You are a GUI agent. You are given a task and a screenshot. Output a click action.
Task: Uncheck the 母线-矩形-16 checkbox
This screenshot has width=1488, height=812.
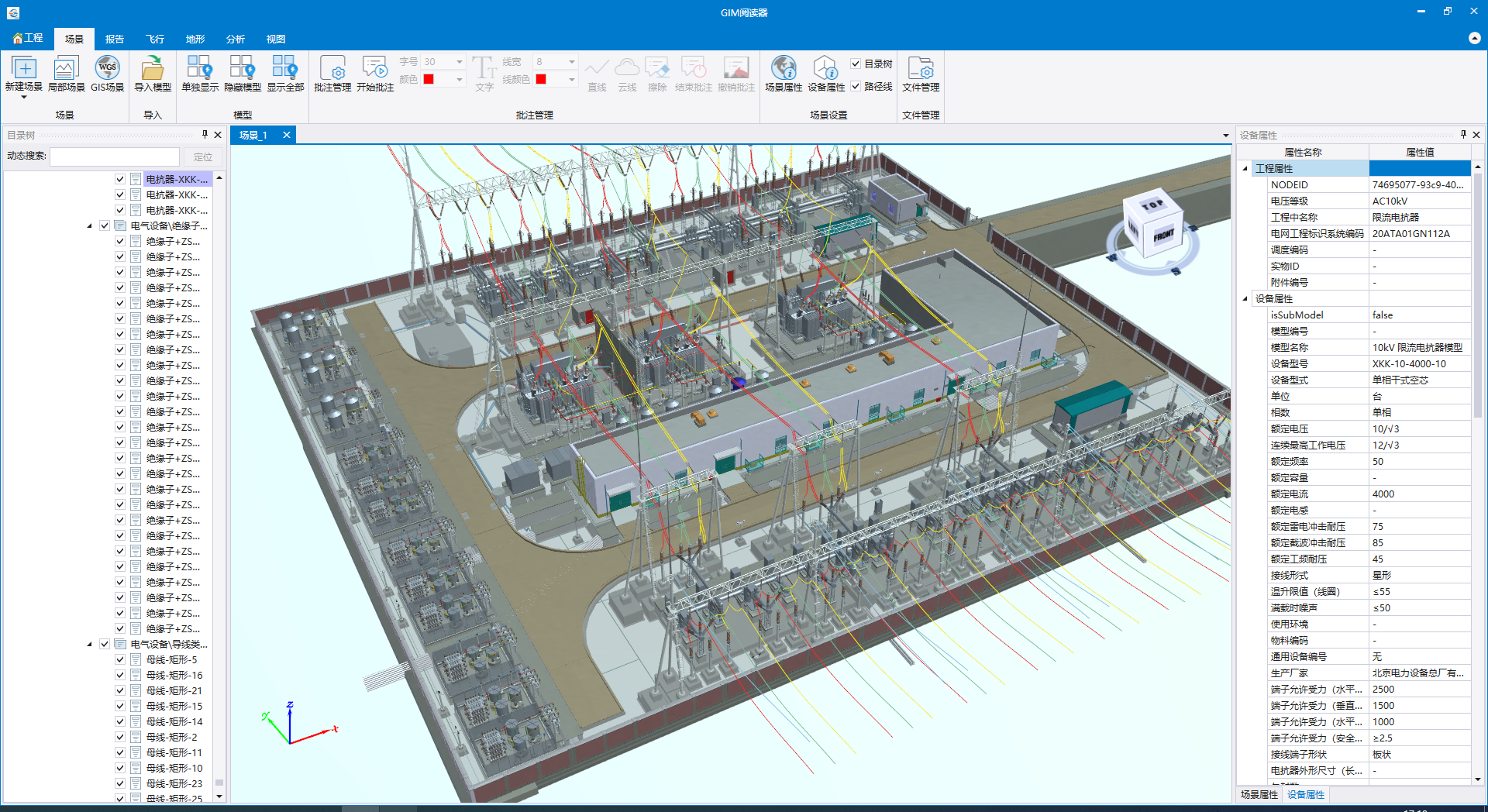coord(120,675)
